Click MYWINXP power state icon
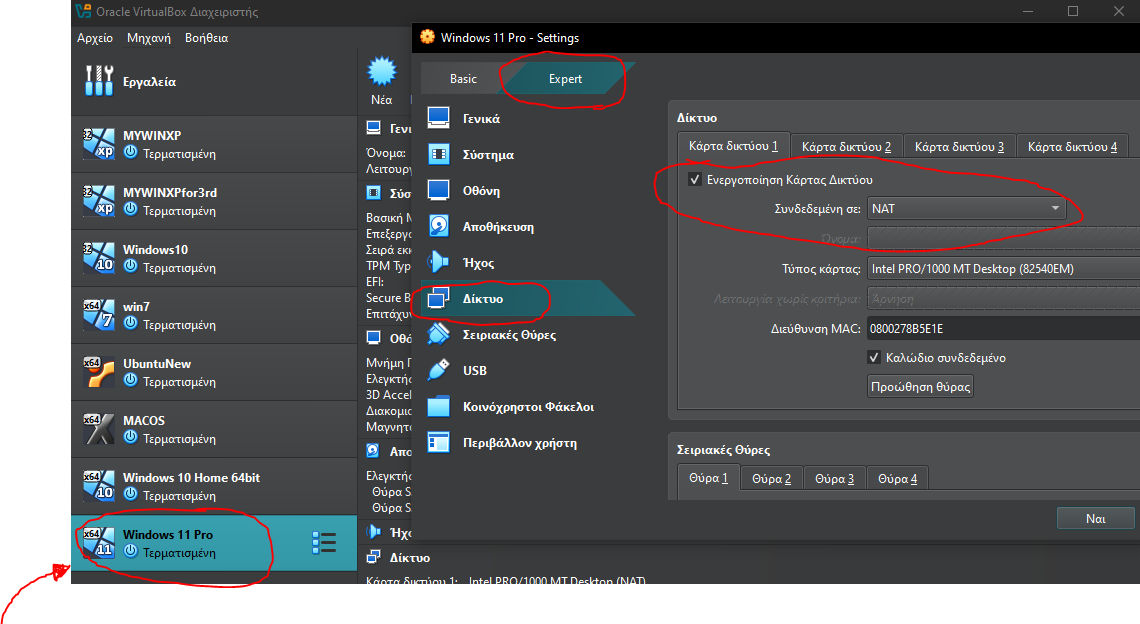Screen dimensions: 1140x624 (x=130, y=153)
